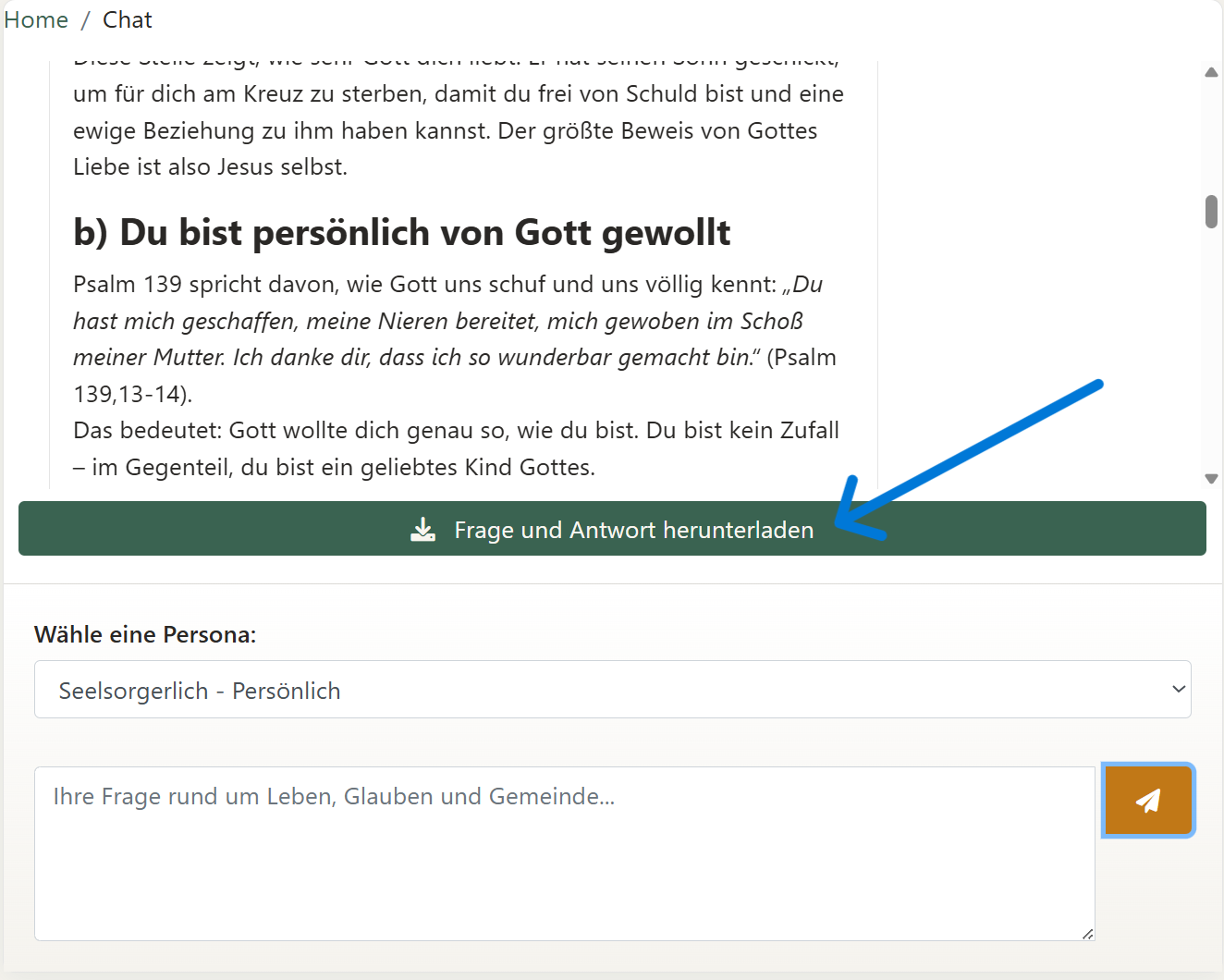Select the orange send message icon

click(x=1148, y=801)
